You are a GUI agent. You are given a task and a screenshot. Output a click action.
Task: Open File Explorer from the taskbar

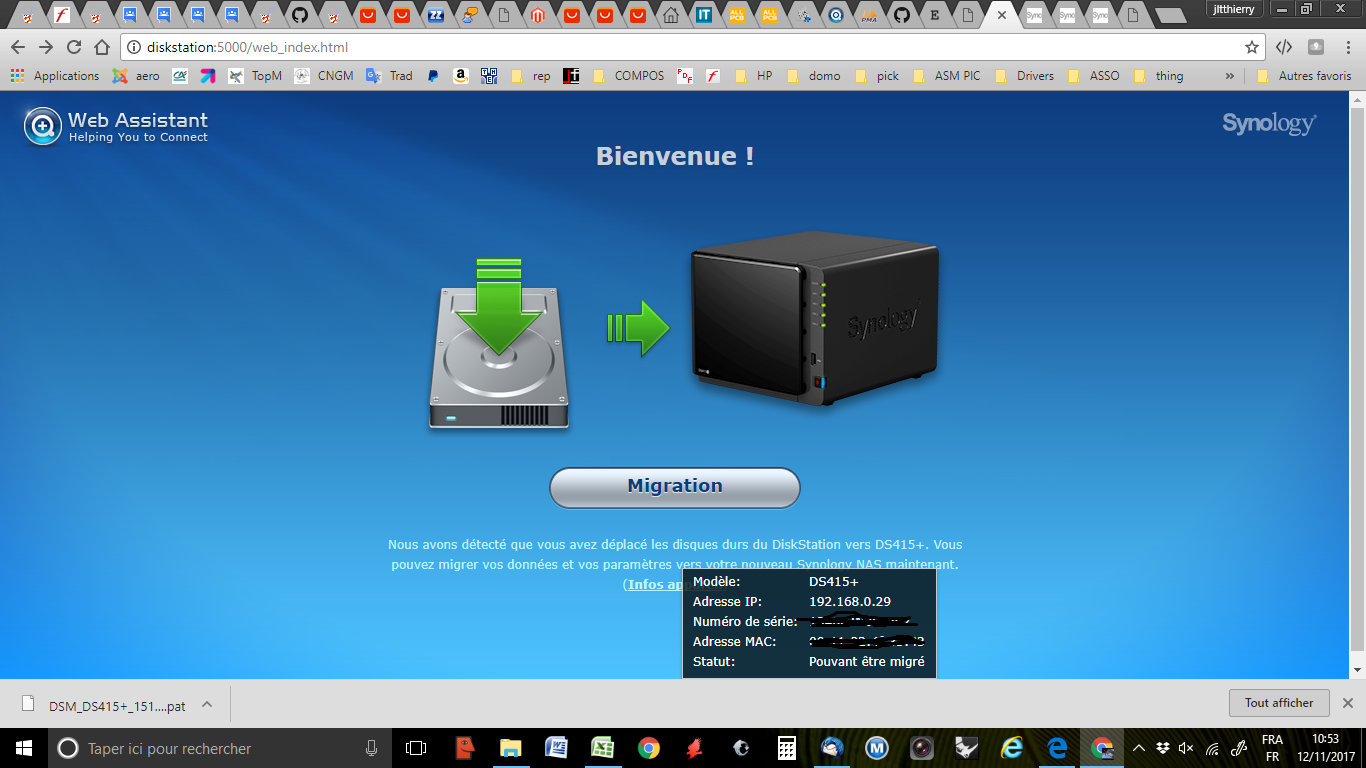pyautogui.click(x=510, y=748)
